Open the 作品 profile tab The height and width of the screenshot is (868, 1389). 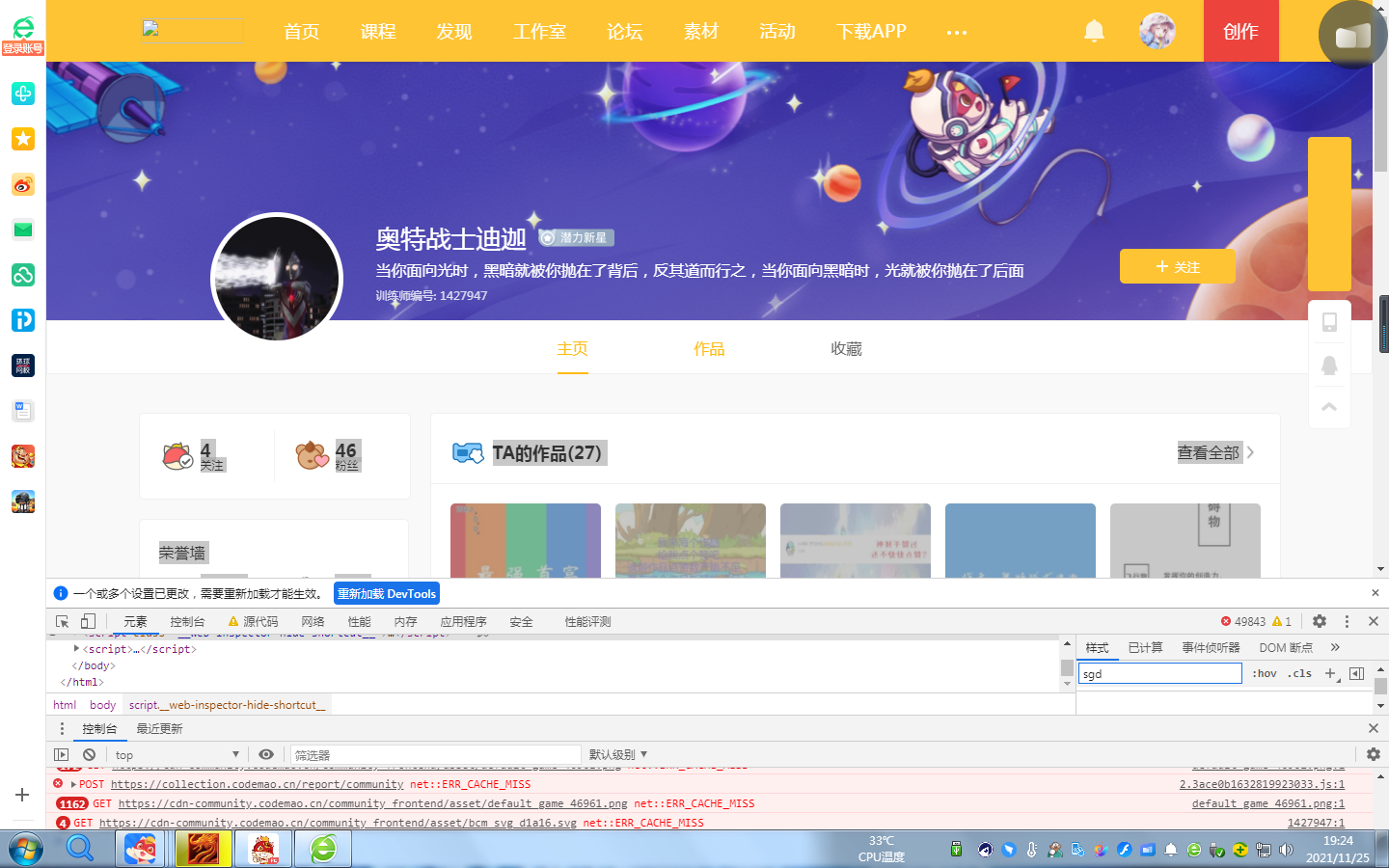709,348
